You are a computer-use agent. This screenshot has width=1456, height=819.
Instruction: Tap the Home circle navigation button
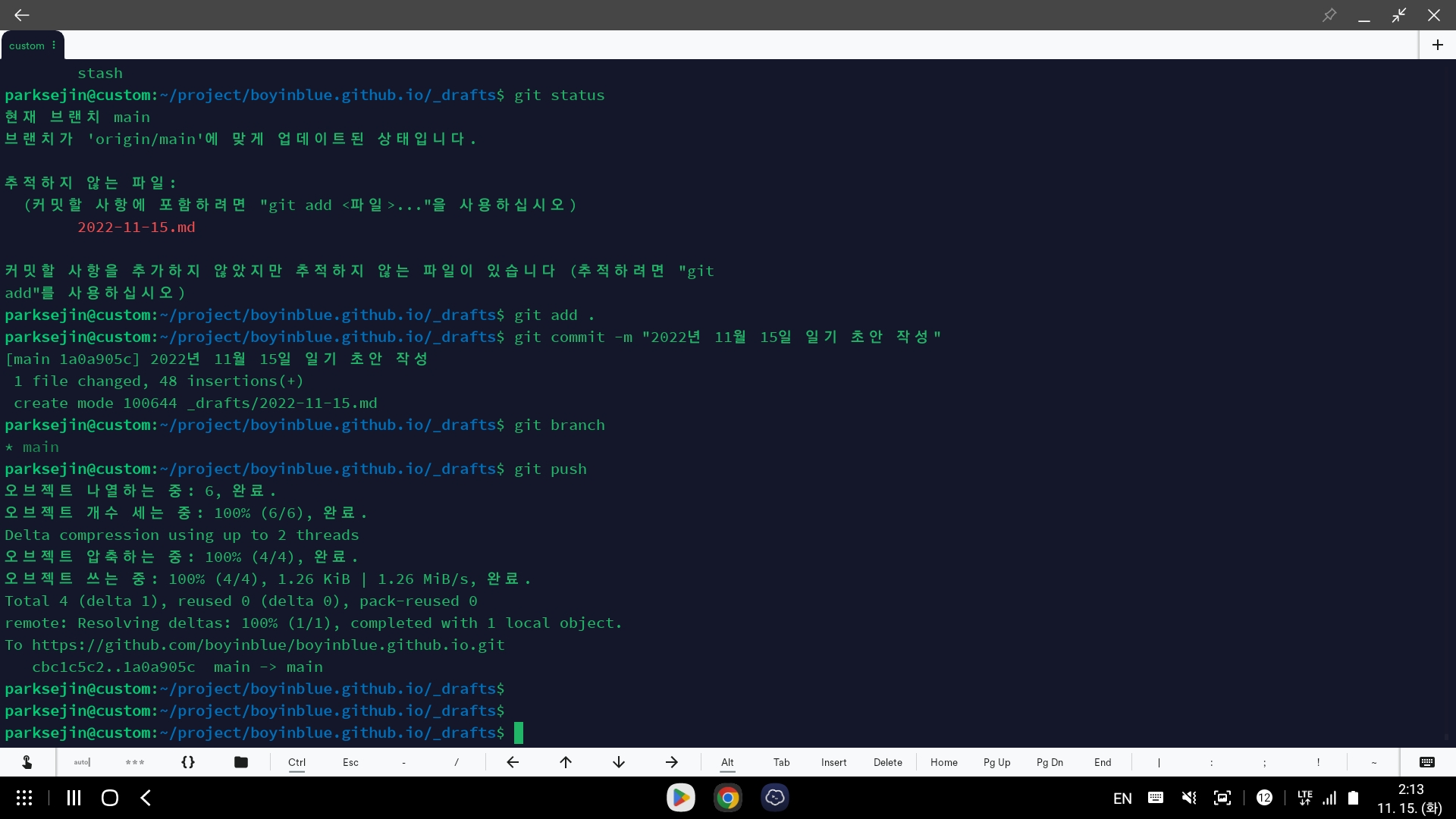click(110, 798)
